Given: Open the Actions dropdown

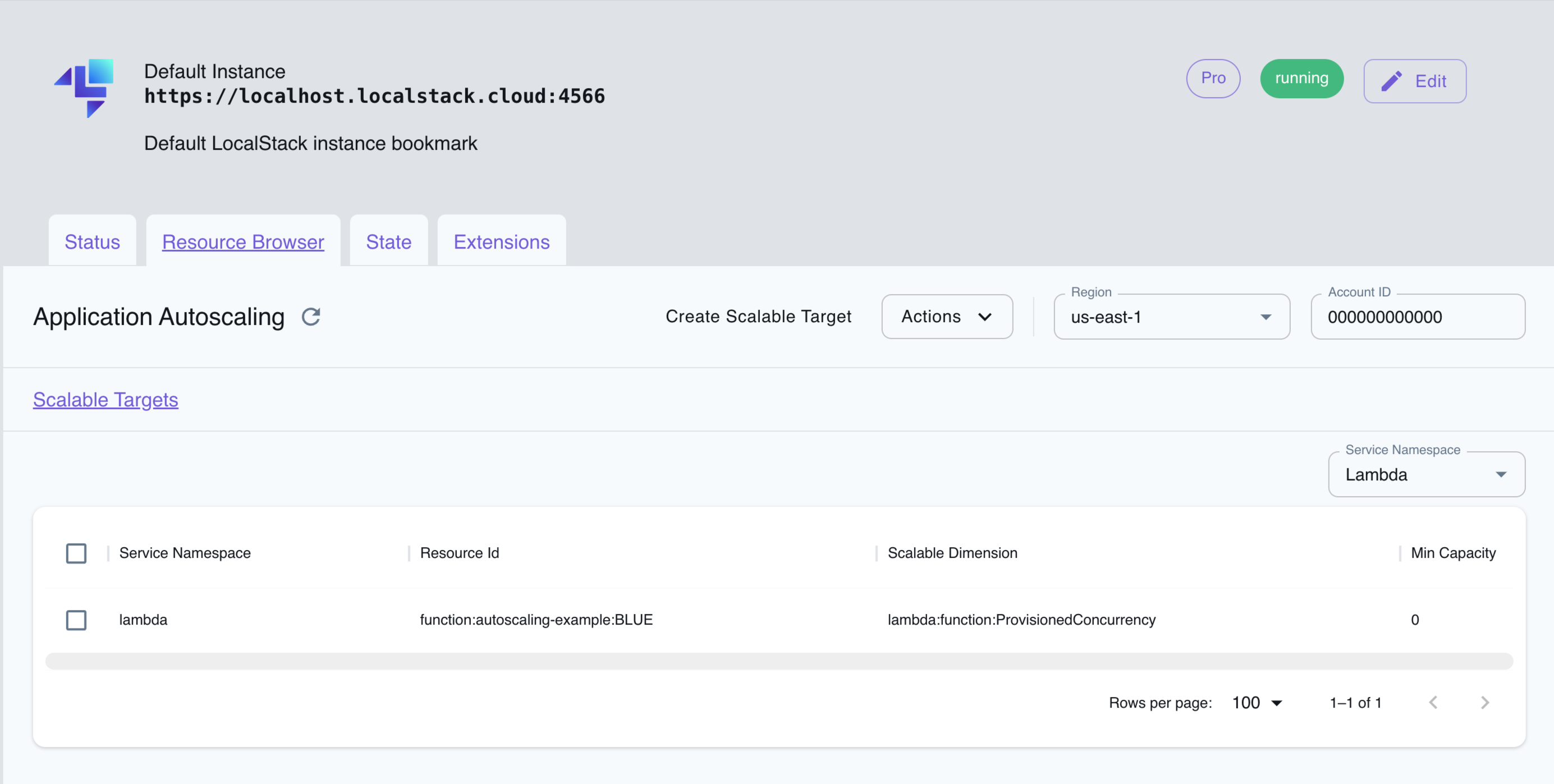Looking at the screenshot, I should [947, 317].
